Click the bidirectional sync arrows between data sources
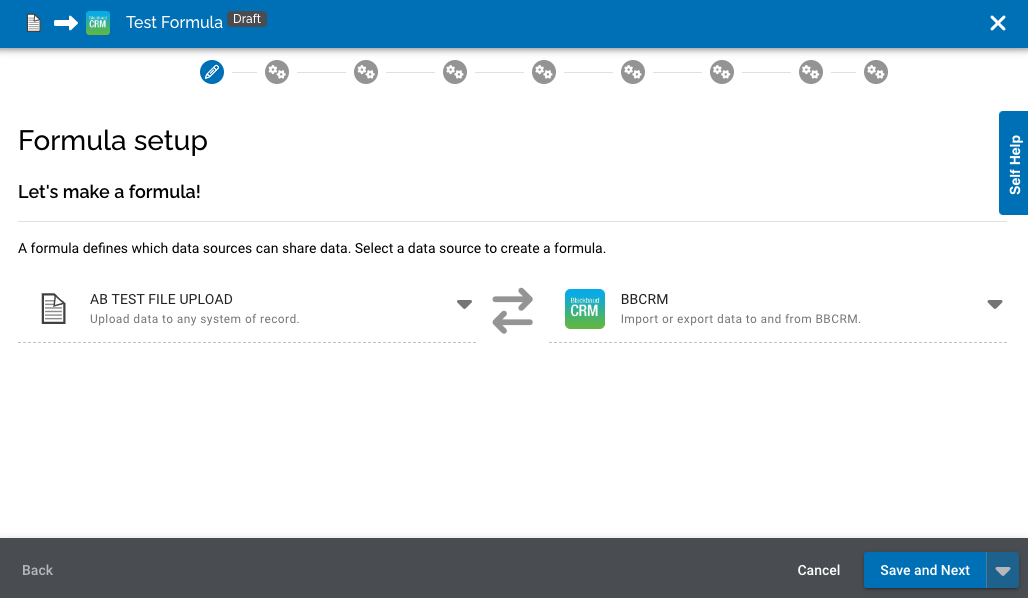The image size is (1028, 598). pos(512,310)
